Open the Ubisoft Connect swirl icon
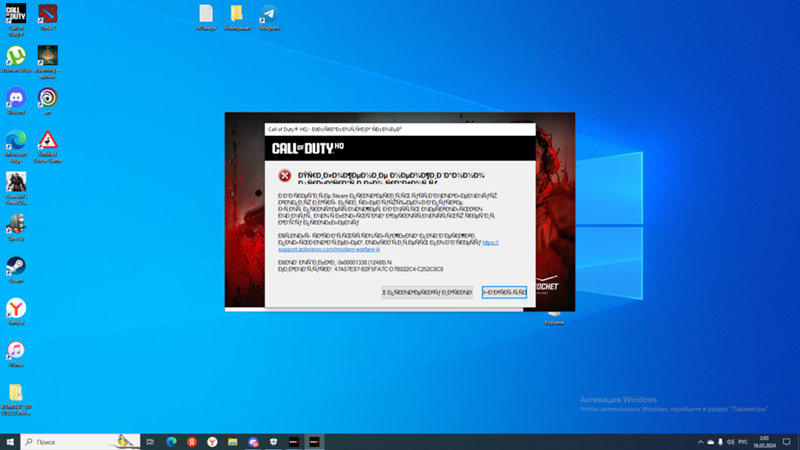 47,101
